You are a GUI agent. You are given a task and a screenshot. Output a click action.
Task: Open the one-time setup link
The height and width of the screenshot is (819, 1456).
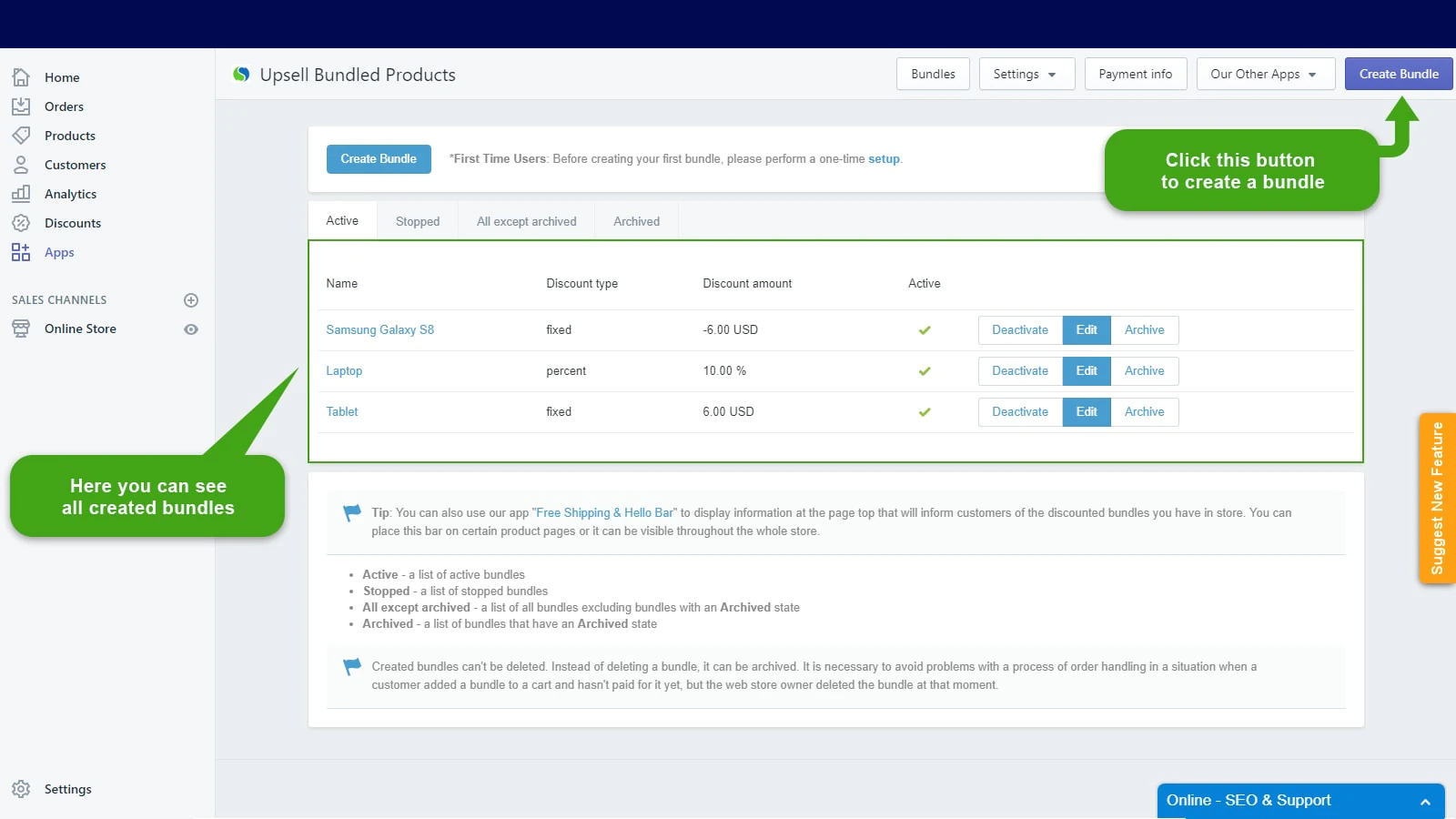click(x=884, y=158)
